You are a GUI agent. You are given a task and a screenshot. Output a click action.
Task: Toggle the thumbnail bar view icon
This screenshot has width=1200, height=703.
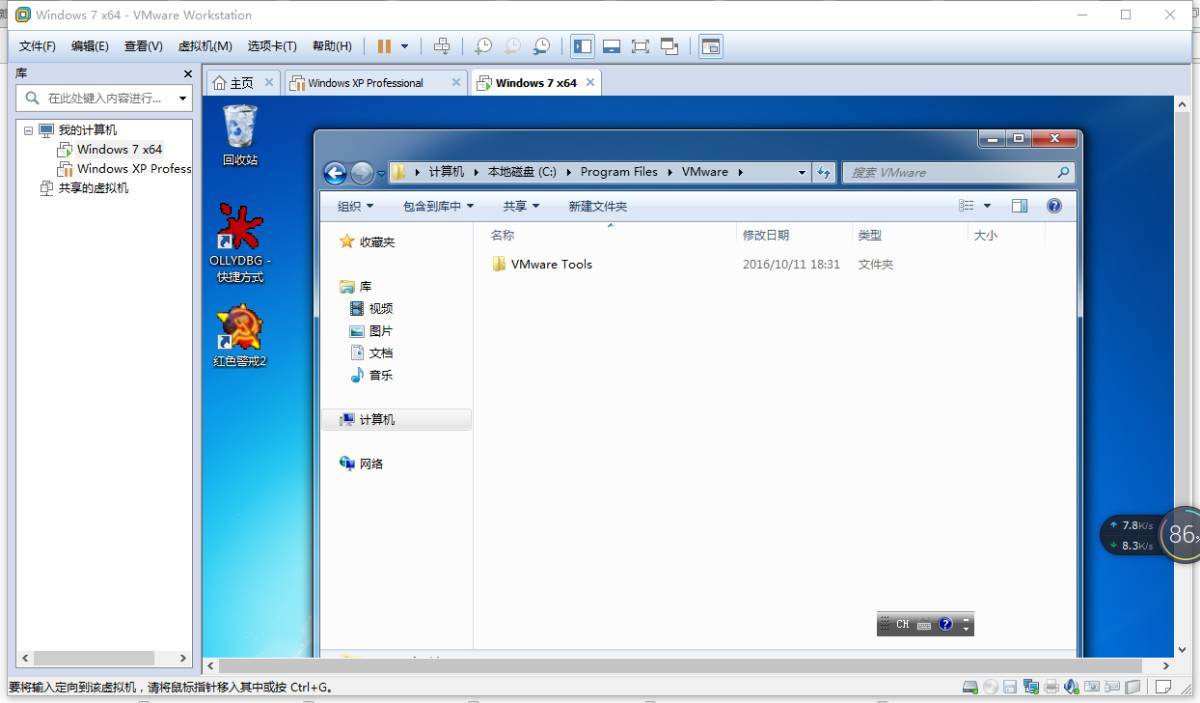[611, 46]
